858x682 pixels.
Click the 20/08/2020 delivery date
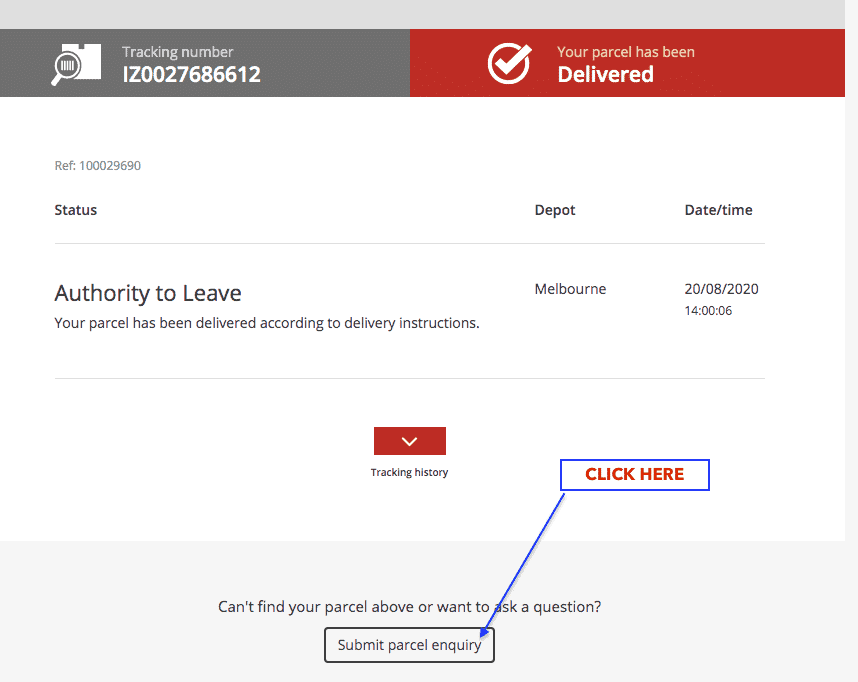click(721, 289)
